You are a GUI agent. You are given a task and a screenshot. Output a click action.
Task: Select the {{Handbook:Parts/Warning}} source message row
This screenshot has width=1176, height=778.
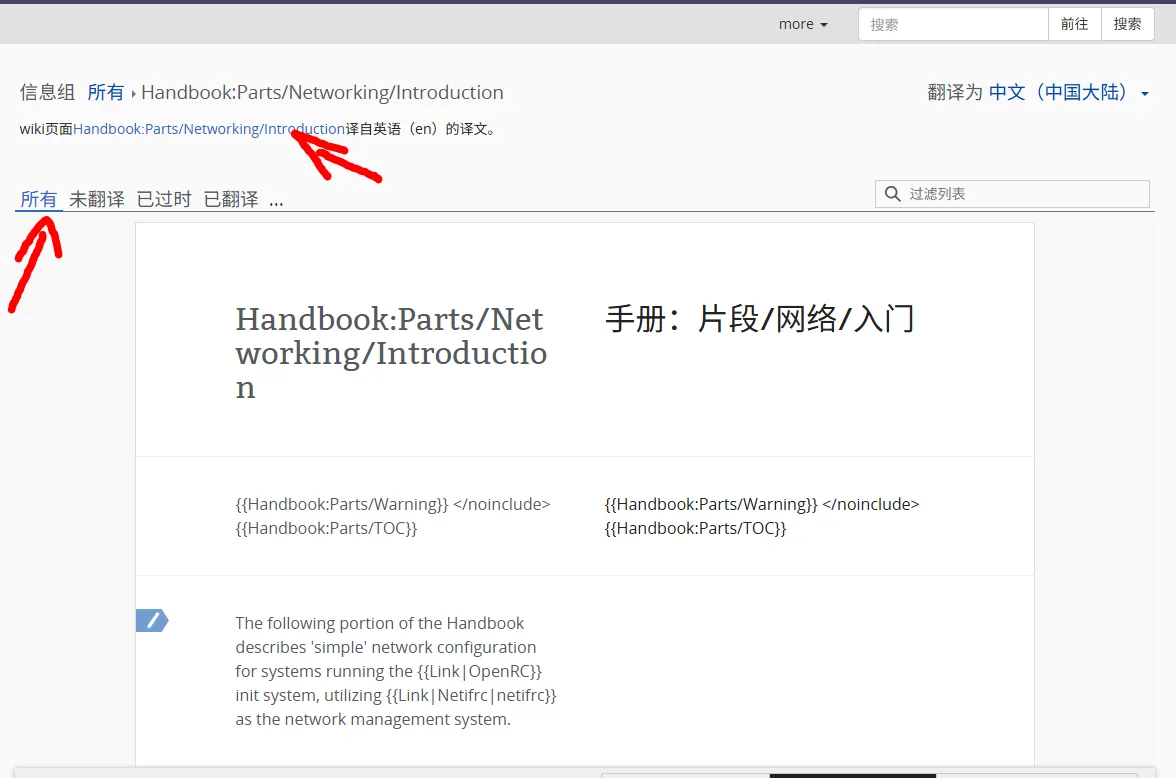click(392, 516)
